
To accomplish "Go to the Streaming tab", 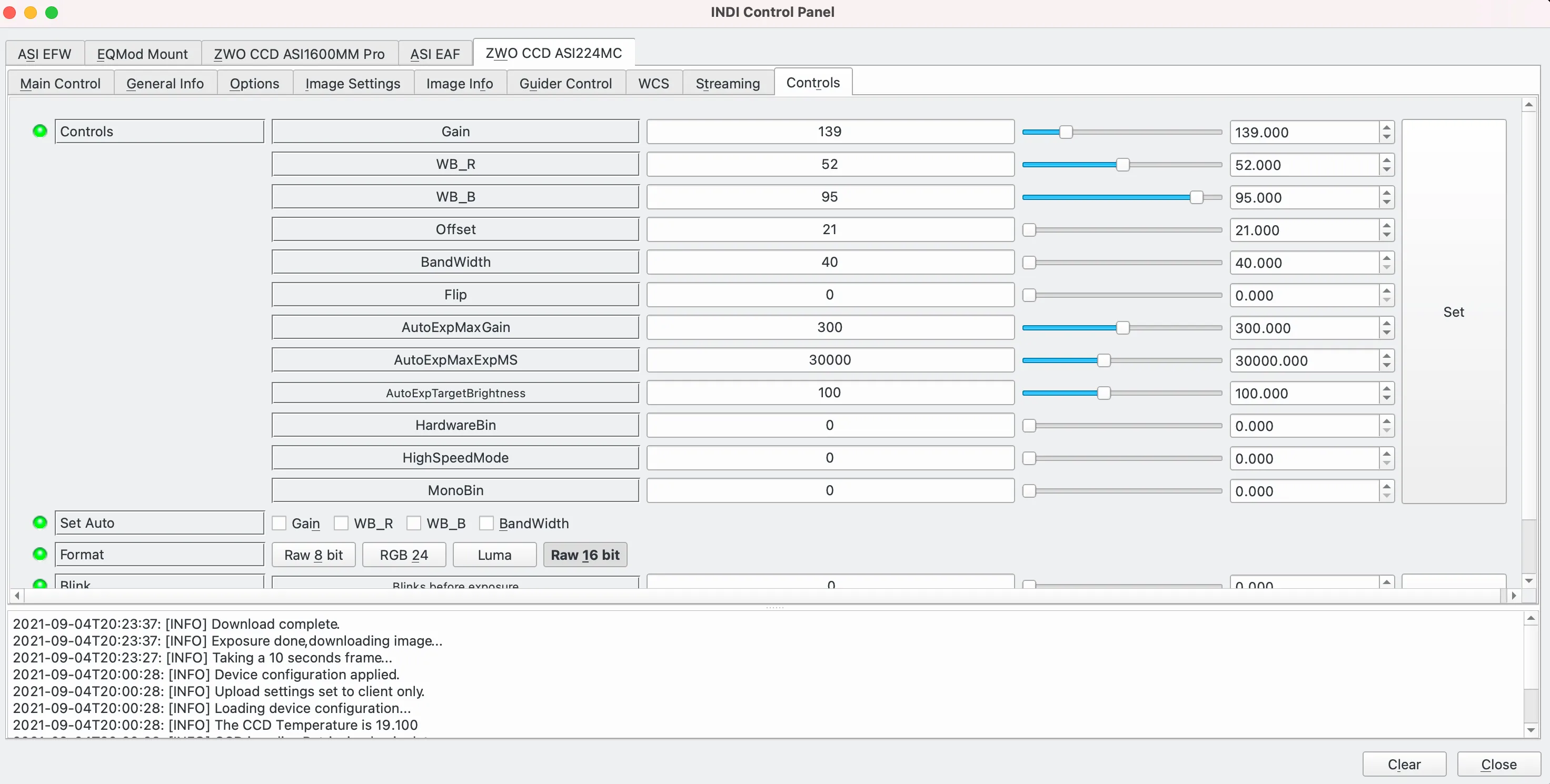I will click(x=728, y=83).
